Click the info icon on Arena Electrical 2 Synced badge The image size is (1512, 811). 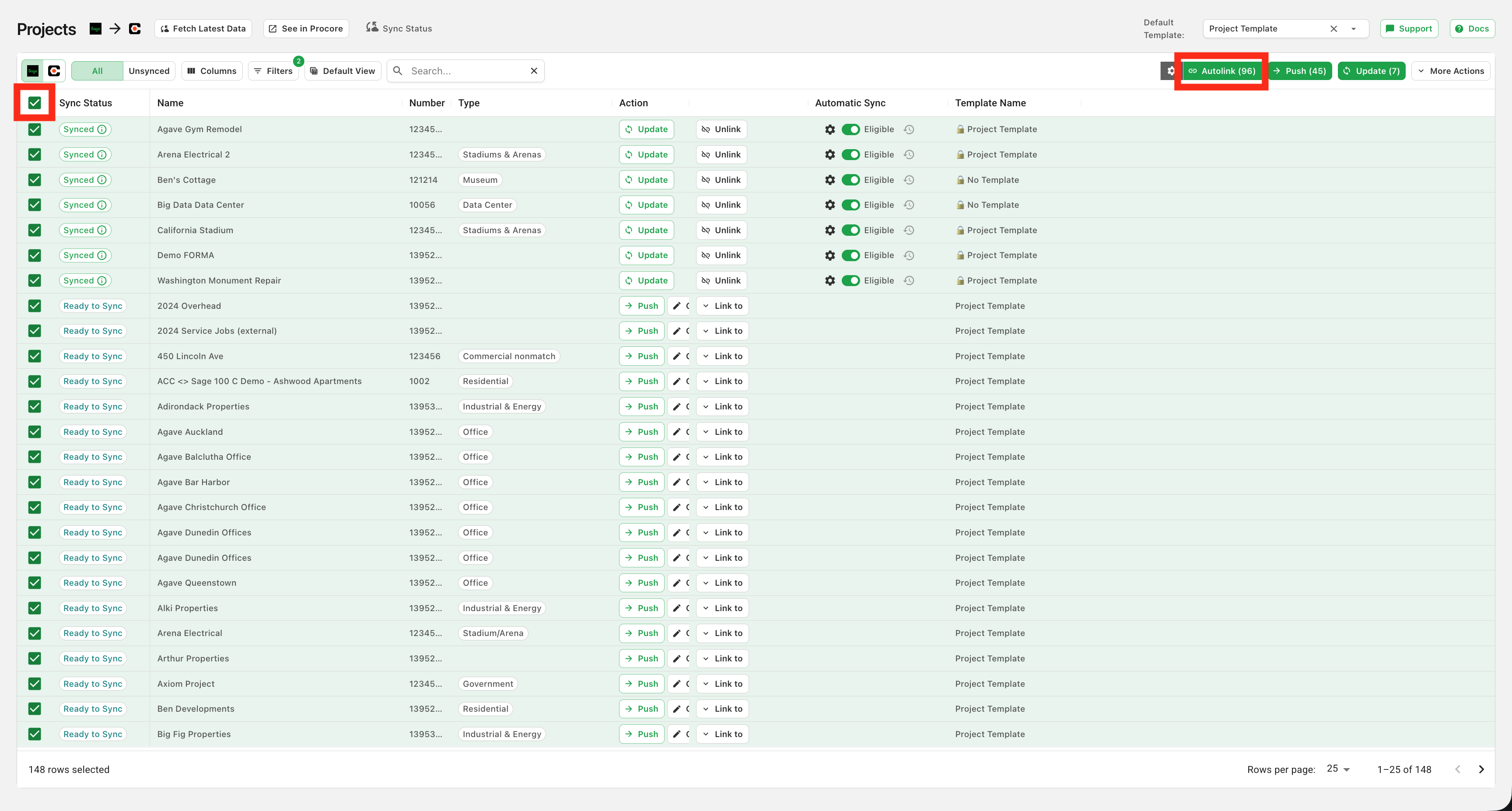pyautogui.click(x=102, y=155)
